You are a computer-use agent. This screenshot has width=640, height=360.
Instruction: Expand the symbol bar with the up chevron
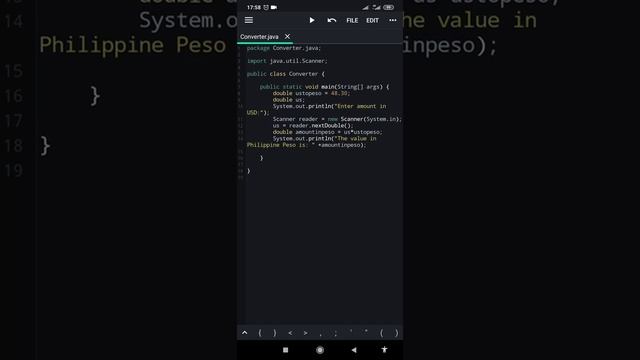click(244, 333)
